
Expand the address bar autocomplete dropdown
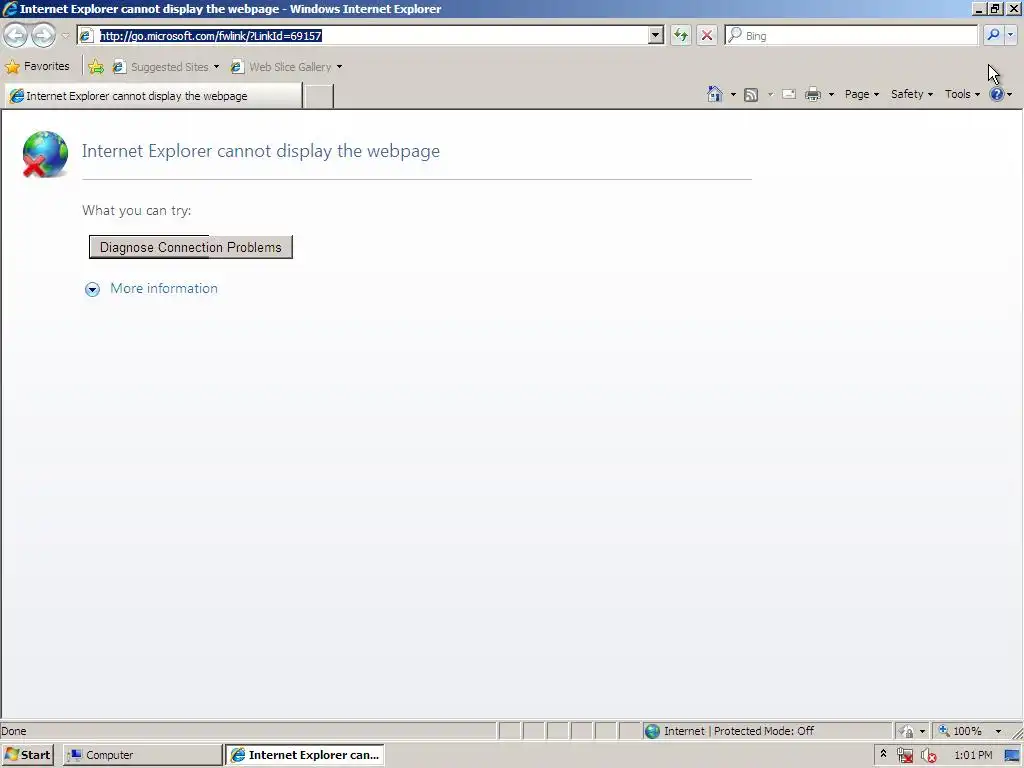coord(656,35)
